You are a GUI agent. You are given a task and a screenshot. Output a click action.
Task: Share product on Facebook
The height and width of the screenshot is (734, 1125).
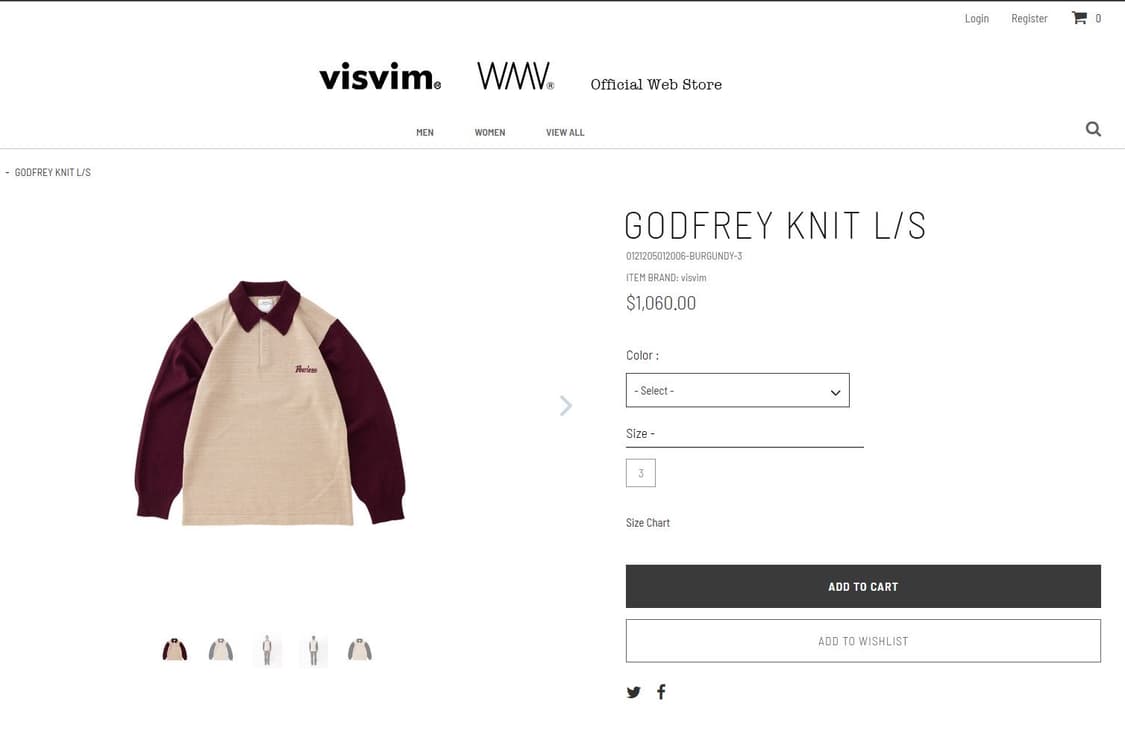coord(662,692)
